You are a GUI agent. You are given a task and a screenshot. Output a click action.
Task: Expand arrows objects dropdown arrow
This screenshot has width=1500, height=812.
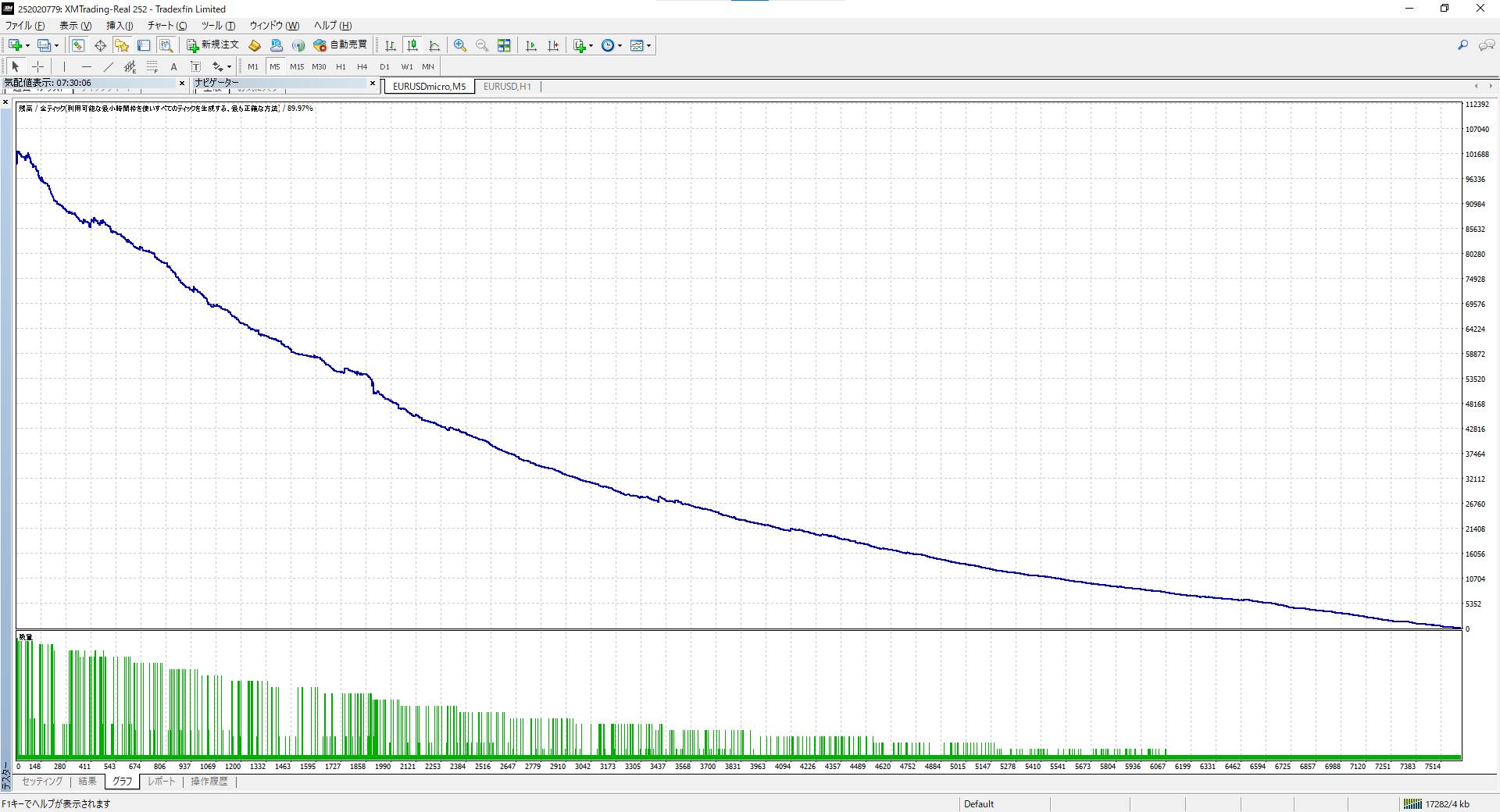tap(229, 66)
